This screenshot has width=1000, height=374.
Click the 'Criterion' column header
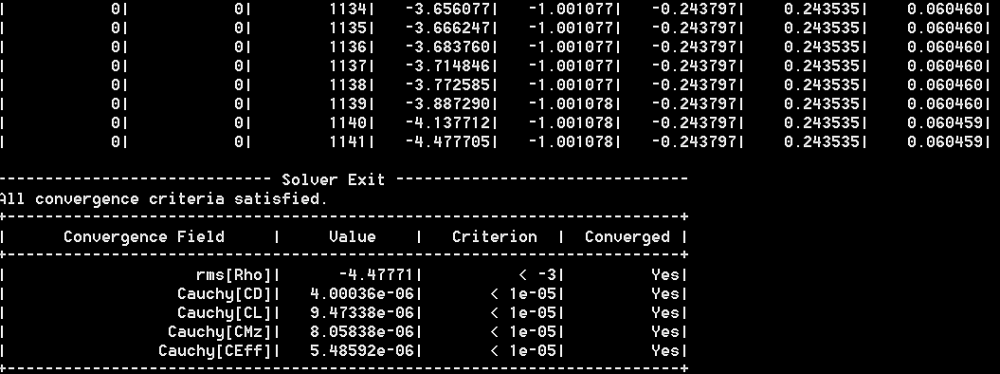click(x=494, y=237)
